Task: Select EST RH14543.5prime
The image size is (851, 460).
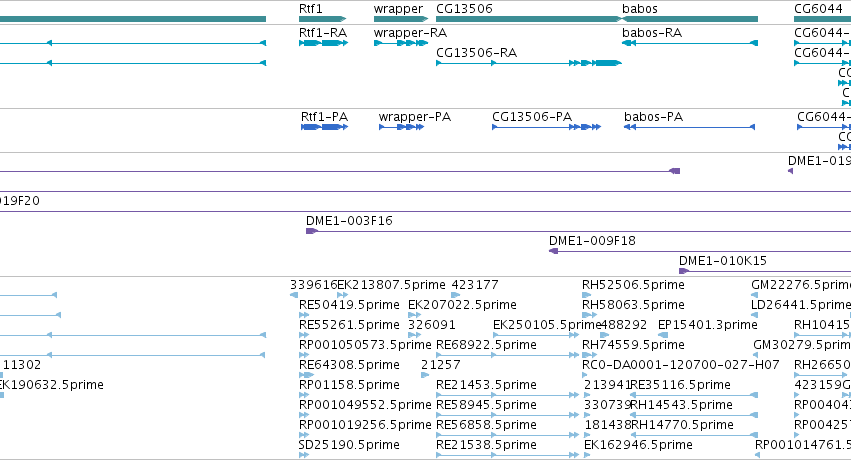Action: [682, 405]
